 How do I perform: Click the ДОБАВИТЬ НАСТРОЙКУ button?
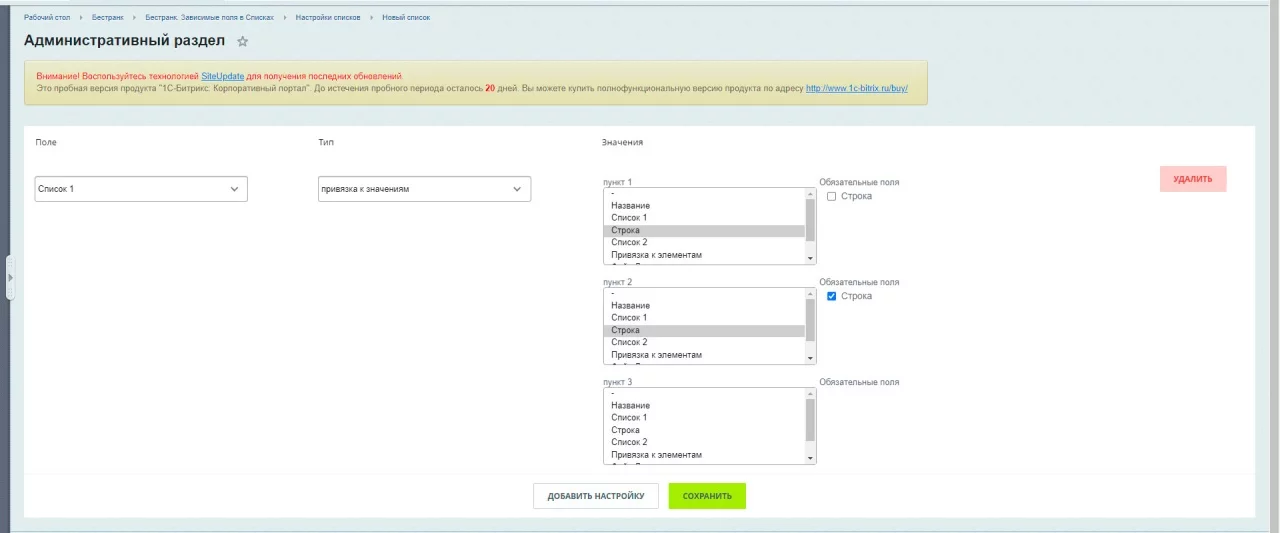pyautogui.click(x=595, y=496)
